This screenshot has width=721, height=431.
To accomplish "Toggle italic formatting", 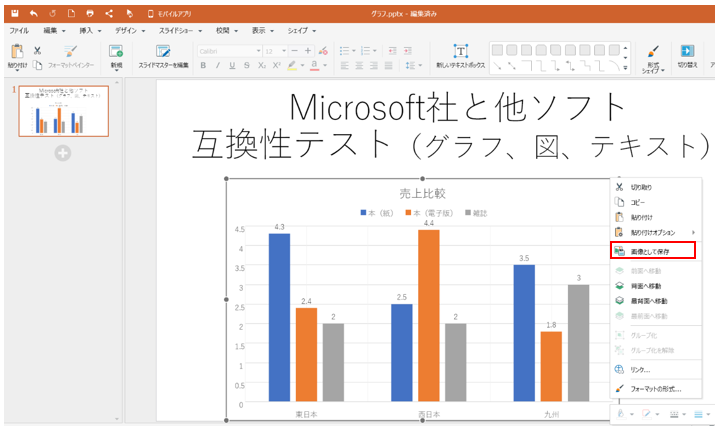I will 218,66.
